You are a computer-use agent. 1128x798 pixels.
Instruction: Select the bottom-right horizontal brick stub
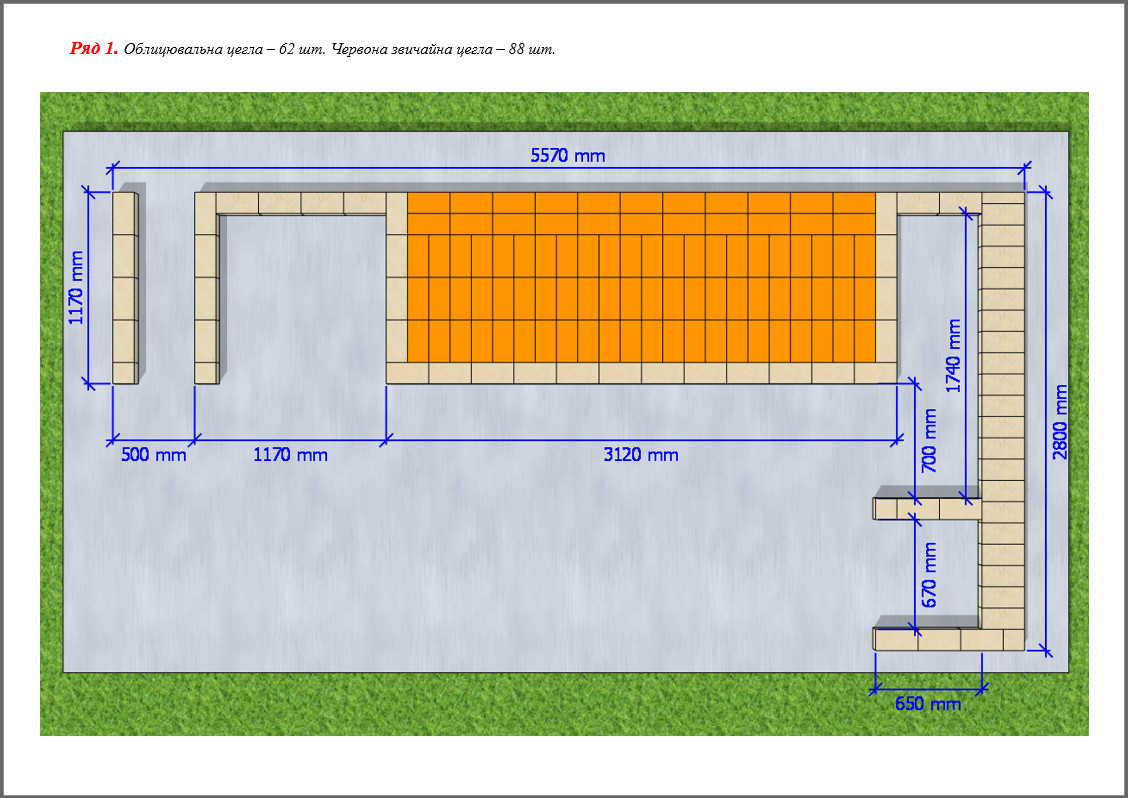pyautogui.click(x=926, y=638)
